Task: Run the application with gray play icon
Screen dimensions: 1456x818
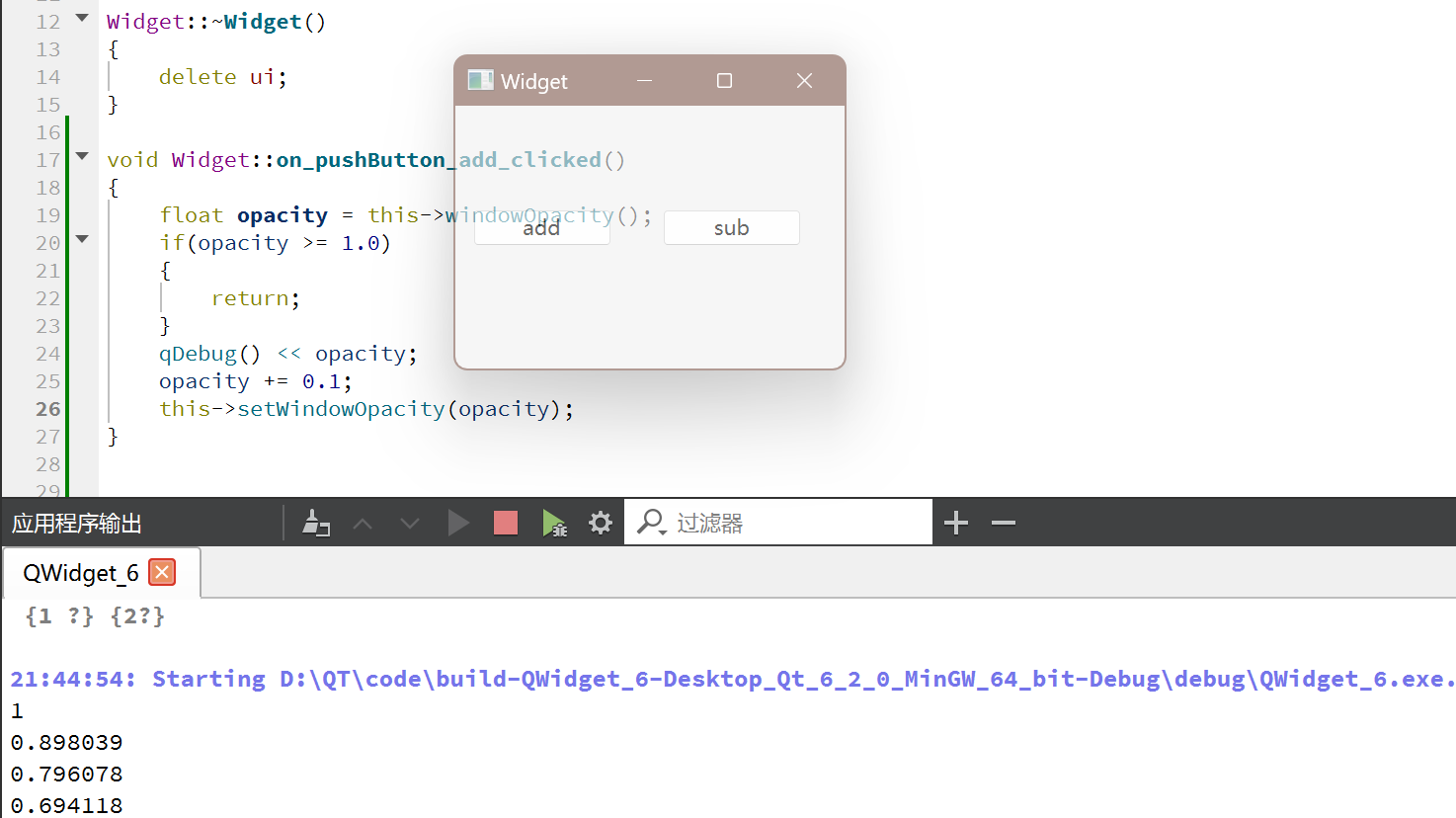Action: (457, 523)
